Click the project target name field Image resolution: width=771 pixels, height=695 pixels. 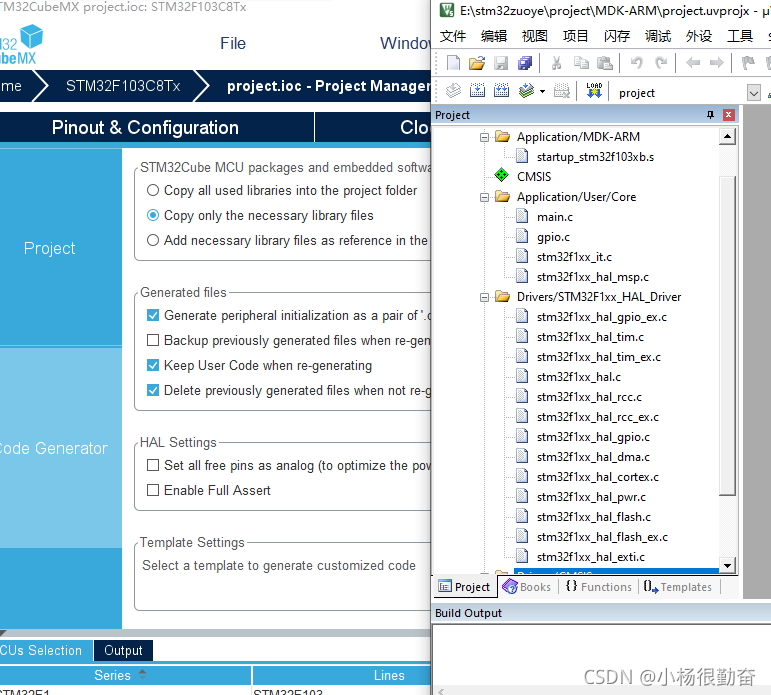pyautogui.click(x=681, y=92)
